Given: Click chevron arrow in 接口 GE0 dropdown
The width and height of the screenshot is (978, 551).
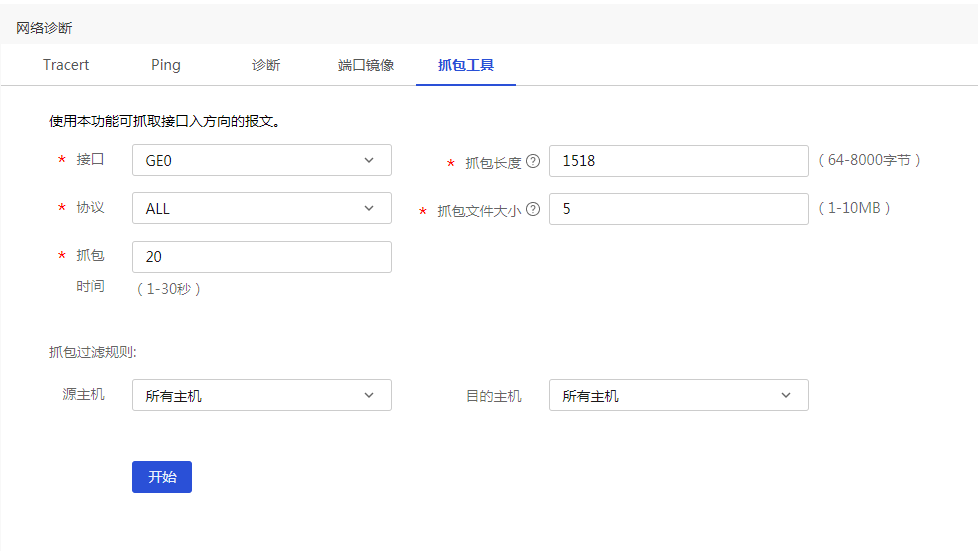Looking at the screenshot, I should [369, 160].
